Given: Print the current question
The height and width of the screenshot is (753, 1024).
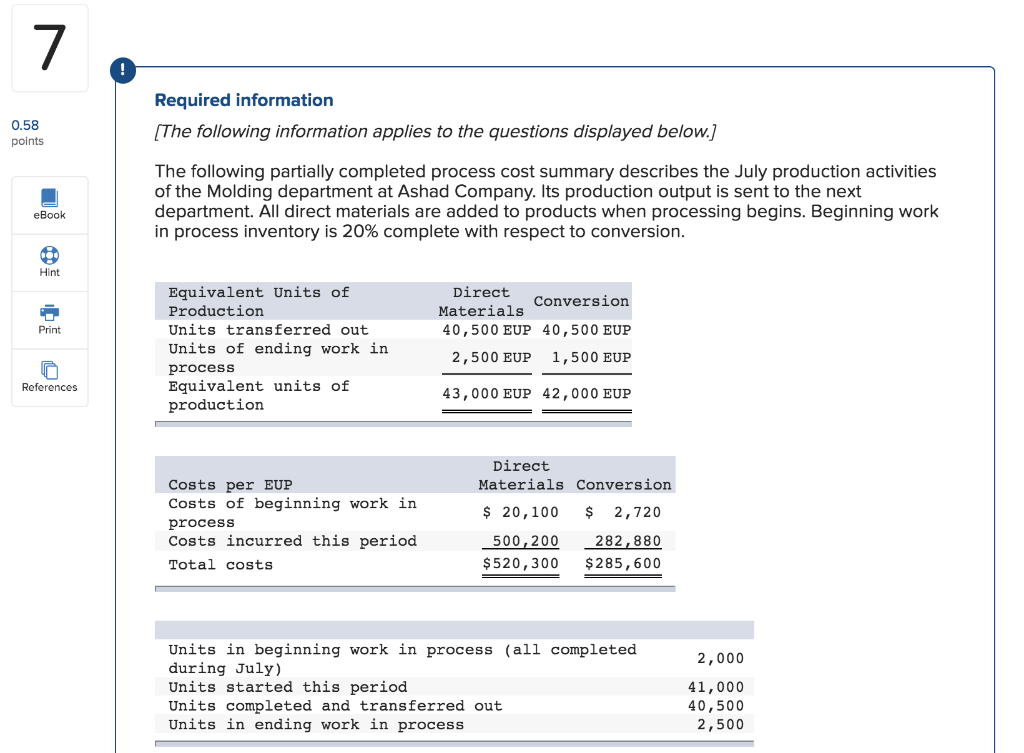Looking at the screenshot, I should pos(49,318).
